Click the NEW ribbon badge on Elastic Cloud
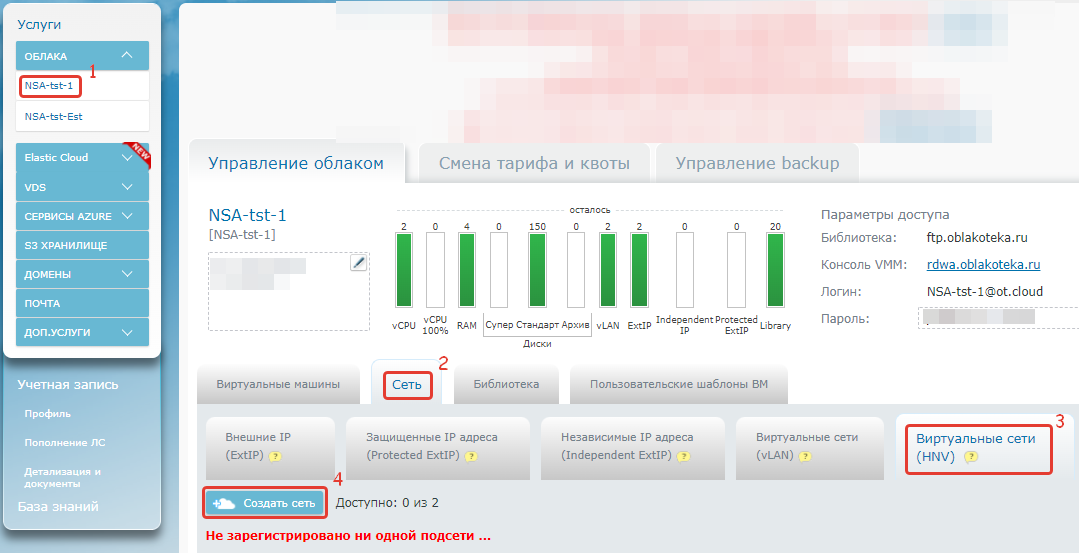The height and width of the screenshot is (553, 1079). click(x=135, y=153)
